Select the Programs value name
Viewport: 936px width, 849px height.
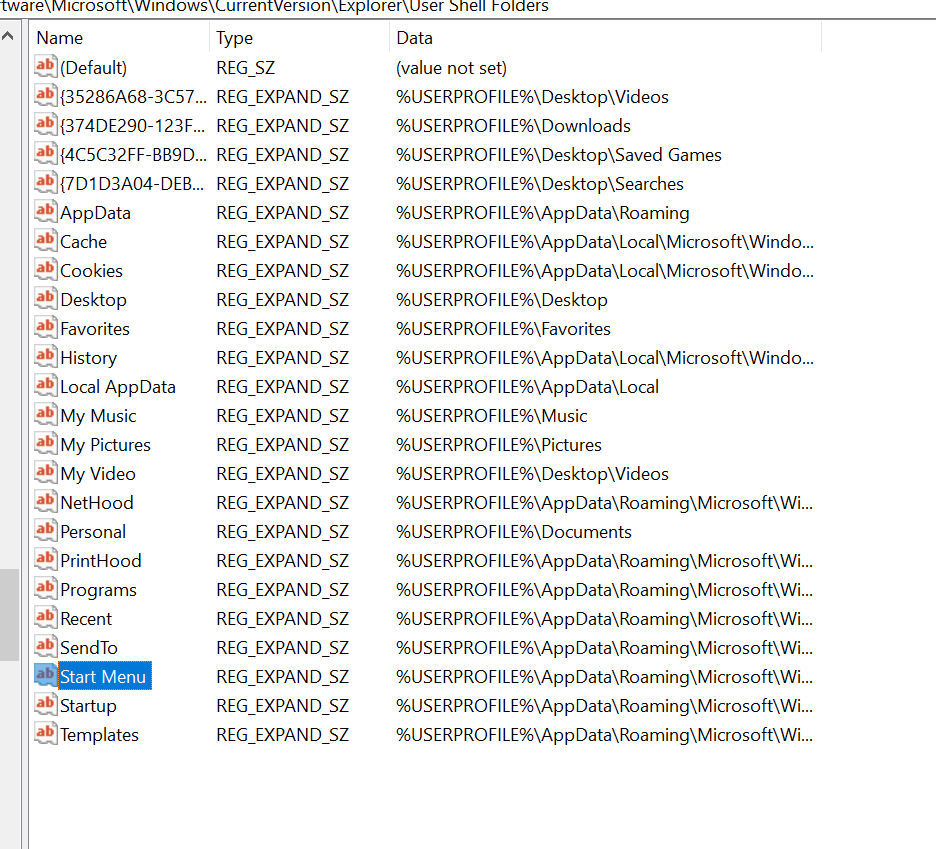coord(98,590)
